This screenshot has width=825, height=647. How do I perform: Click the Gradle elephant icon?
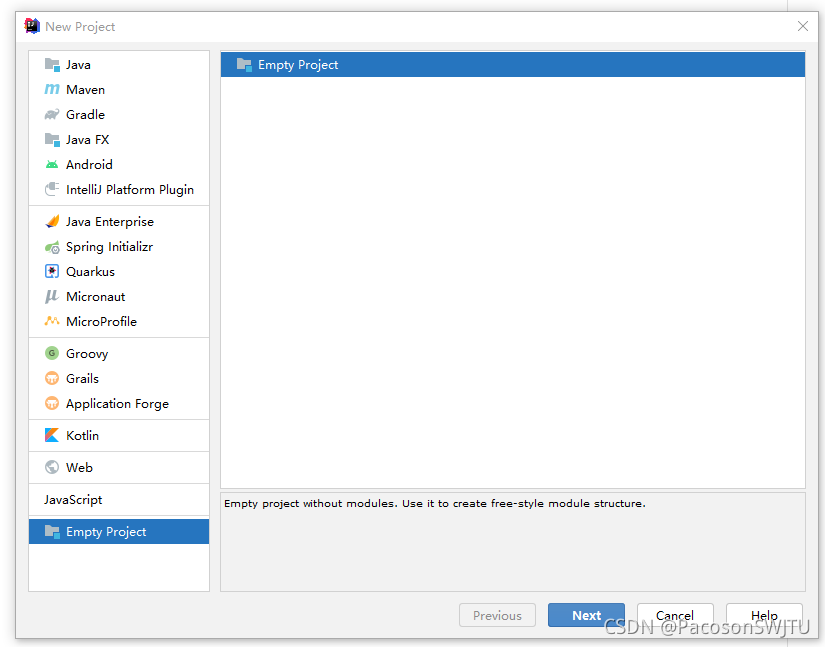[x=52, y=114]
